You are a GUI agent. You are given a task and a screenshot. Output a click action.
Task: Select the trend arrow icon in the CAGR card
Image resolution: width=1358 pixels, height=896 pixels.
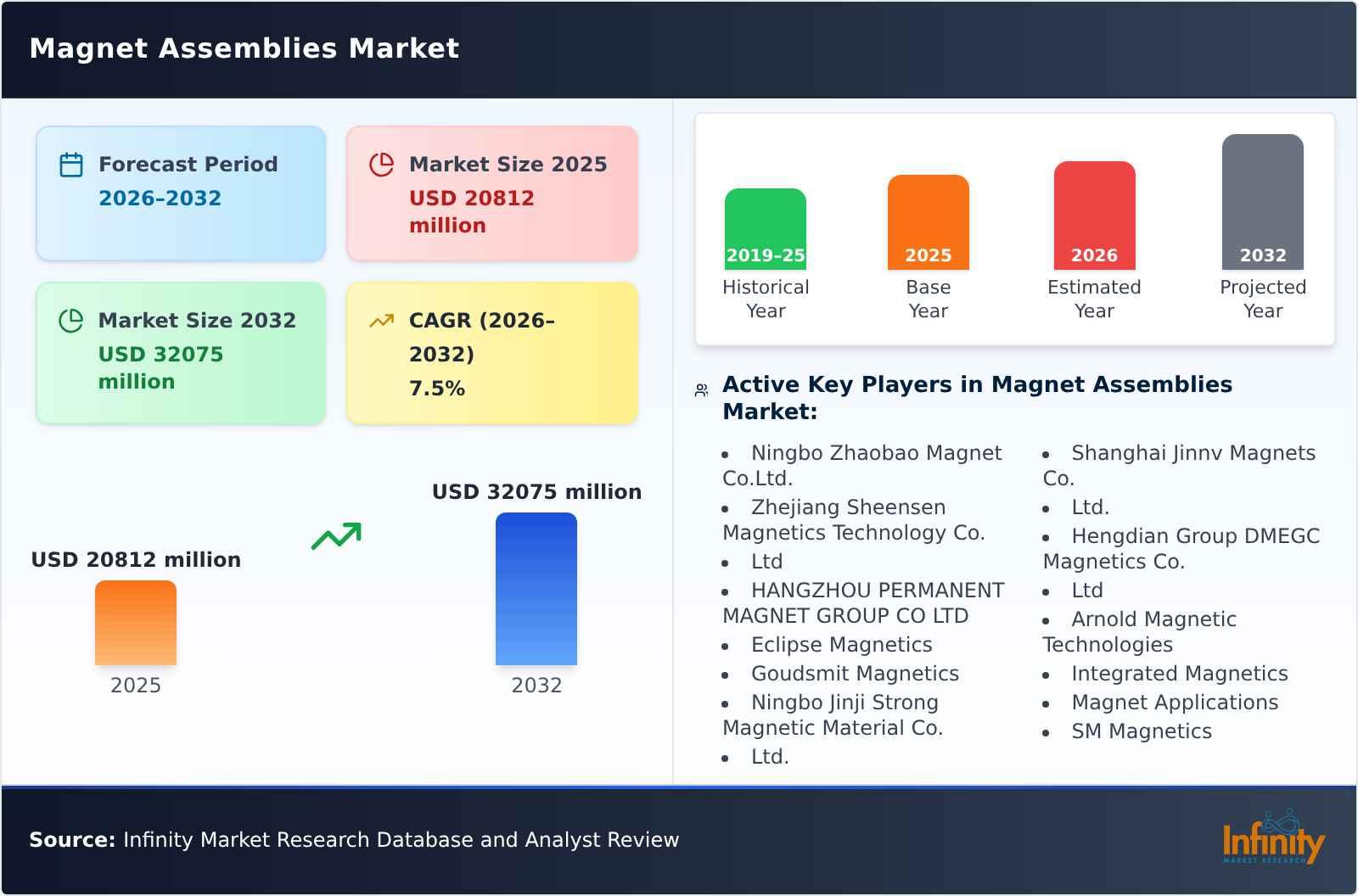point(382,319)
